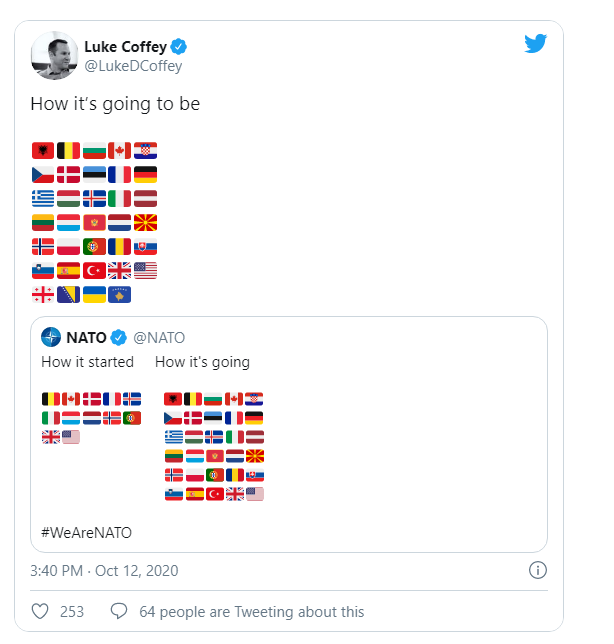Viewport: 614px width, 644px height.
Task: Click the How it's going to be text
Action: click(x=115, y=104)
